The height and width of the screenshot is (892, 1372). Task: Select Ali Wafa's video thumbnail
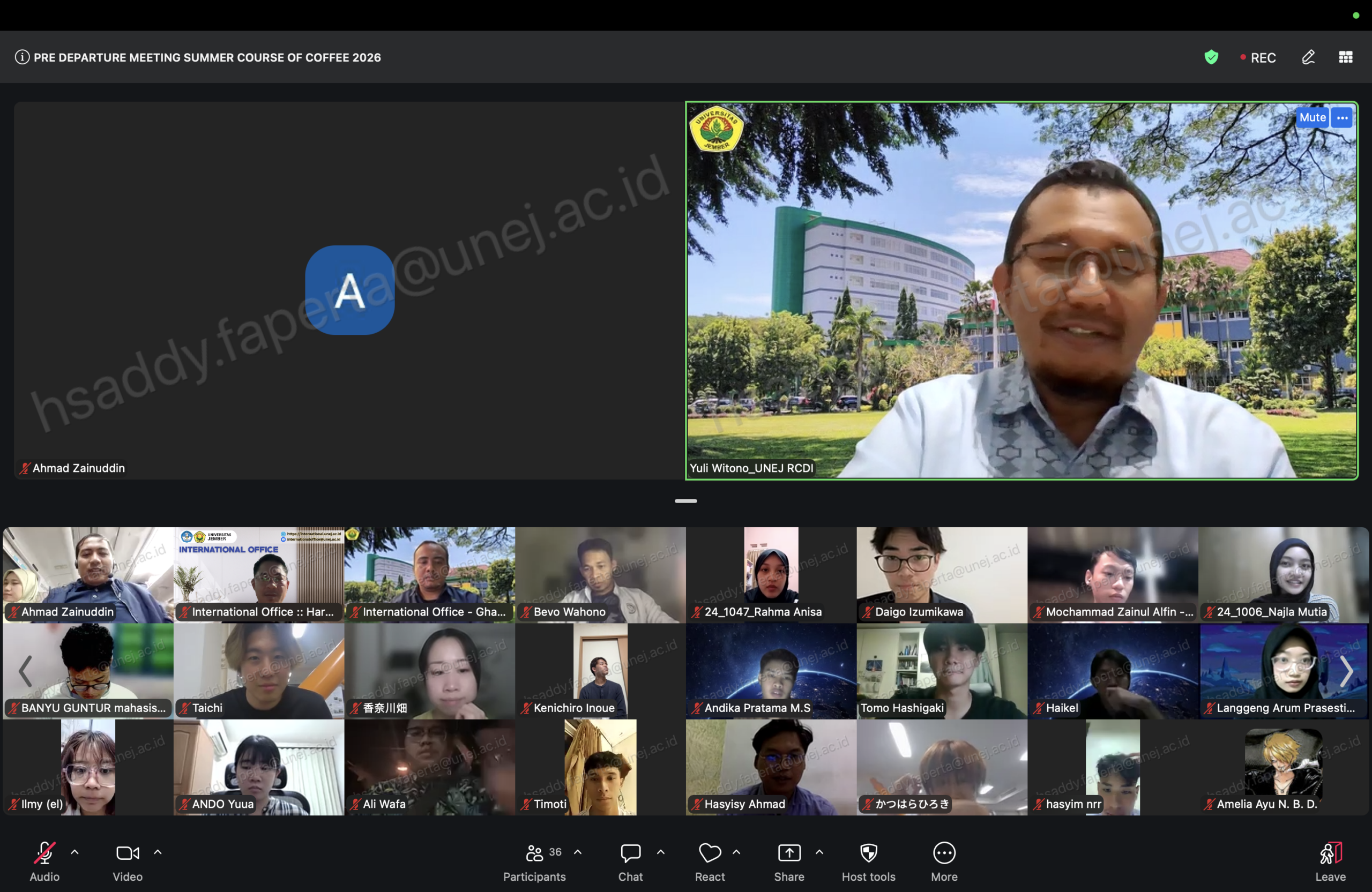tap(429, 767)
